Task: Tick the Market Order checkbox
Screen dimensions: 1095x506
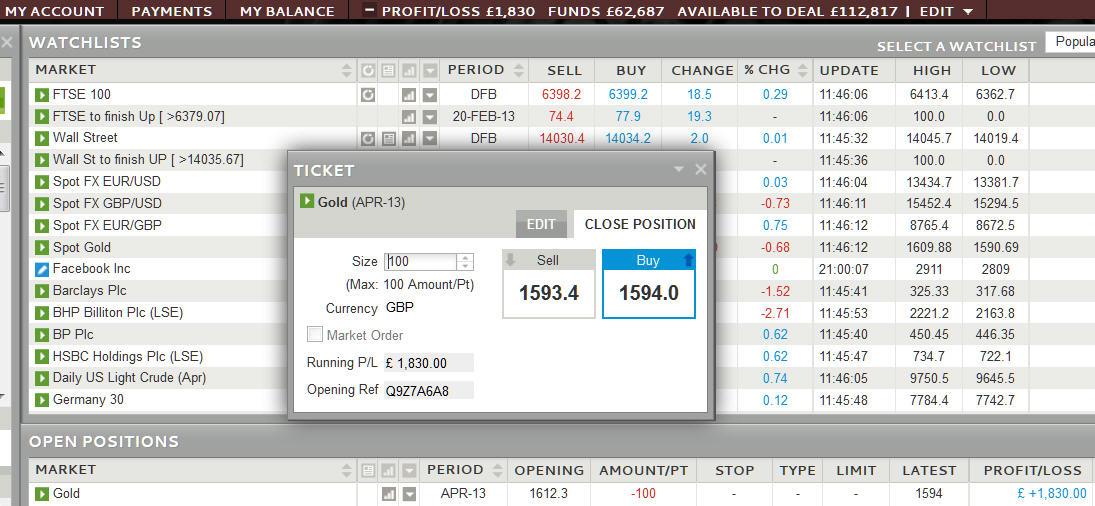Action: pos(315,335)
